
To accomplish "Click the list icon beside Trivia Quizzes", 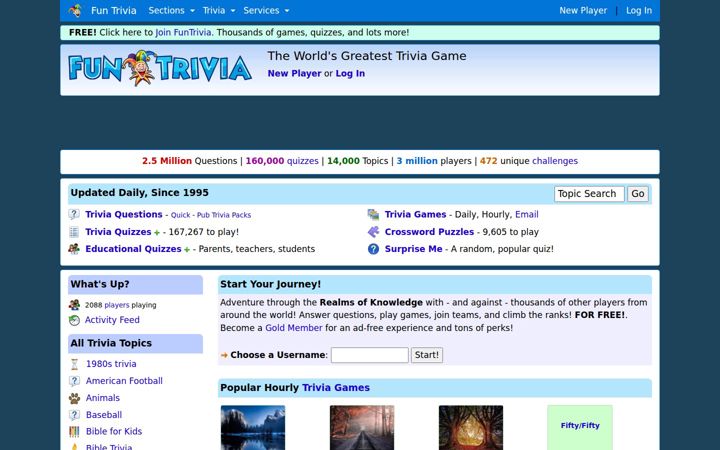I will [x=74, y=232].
